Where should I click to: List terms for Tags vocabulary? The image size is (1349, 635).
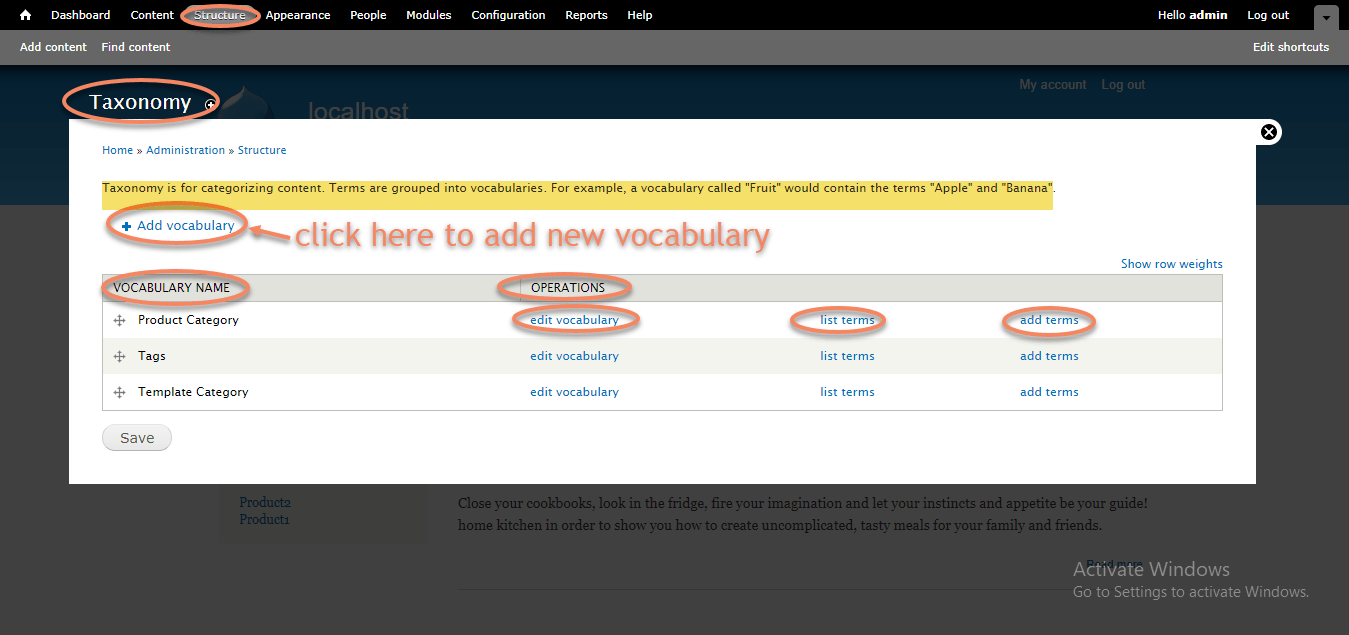pos(847,356)
